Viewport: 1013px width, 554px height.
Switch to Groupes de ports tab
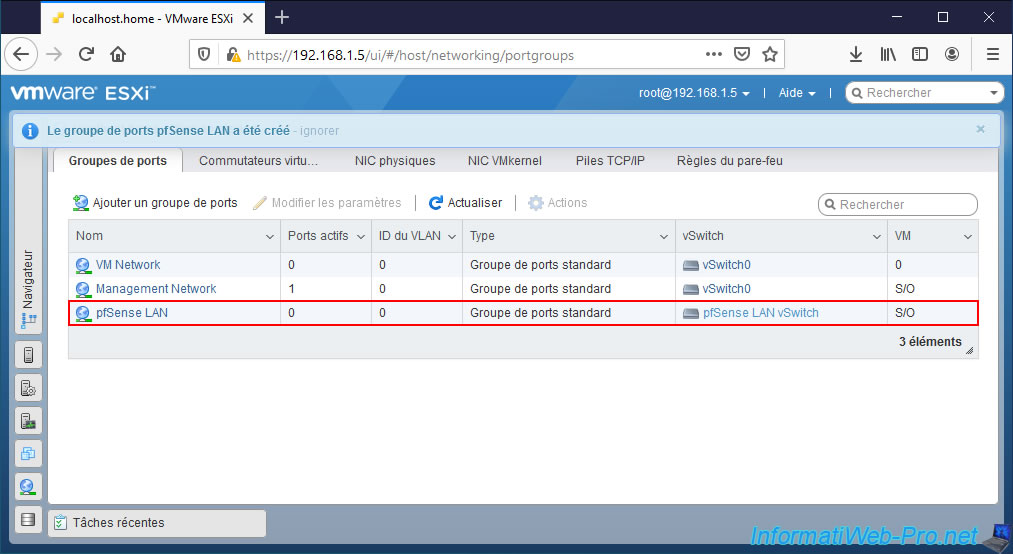pos(118,161)
